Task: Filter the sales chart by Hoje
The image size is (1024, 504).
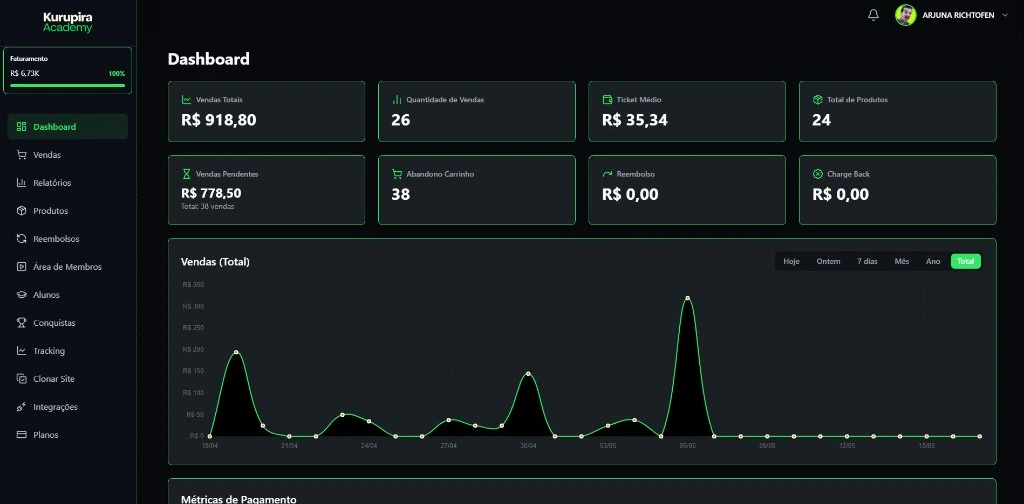Action: 792,261
